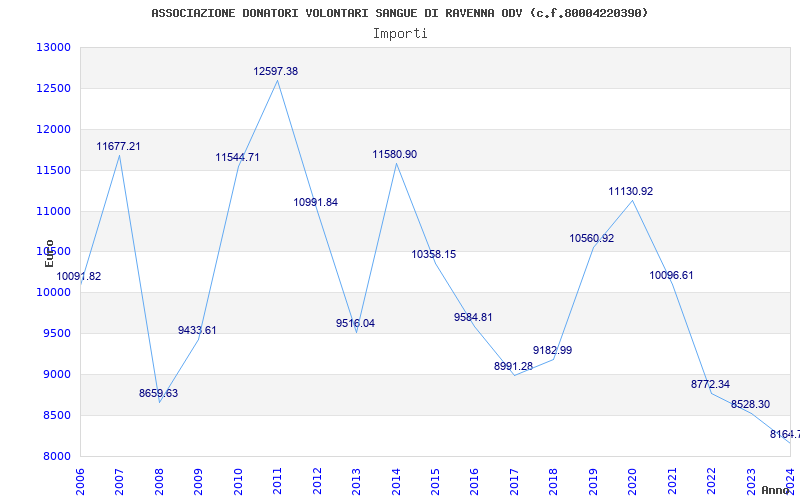Click the 9433.61 data label
Image resolution: width=800 pixels, height=500 pixels.
(x=197, y=330)
